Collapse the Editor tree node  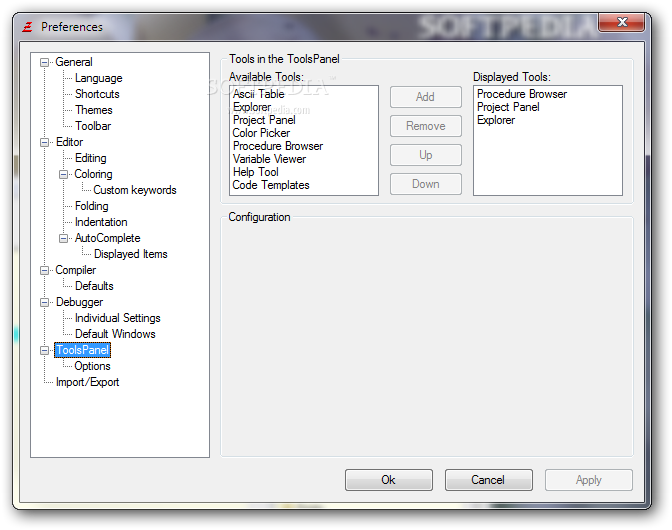(x=44, y=142)
